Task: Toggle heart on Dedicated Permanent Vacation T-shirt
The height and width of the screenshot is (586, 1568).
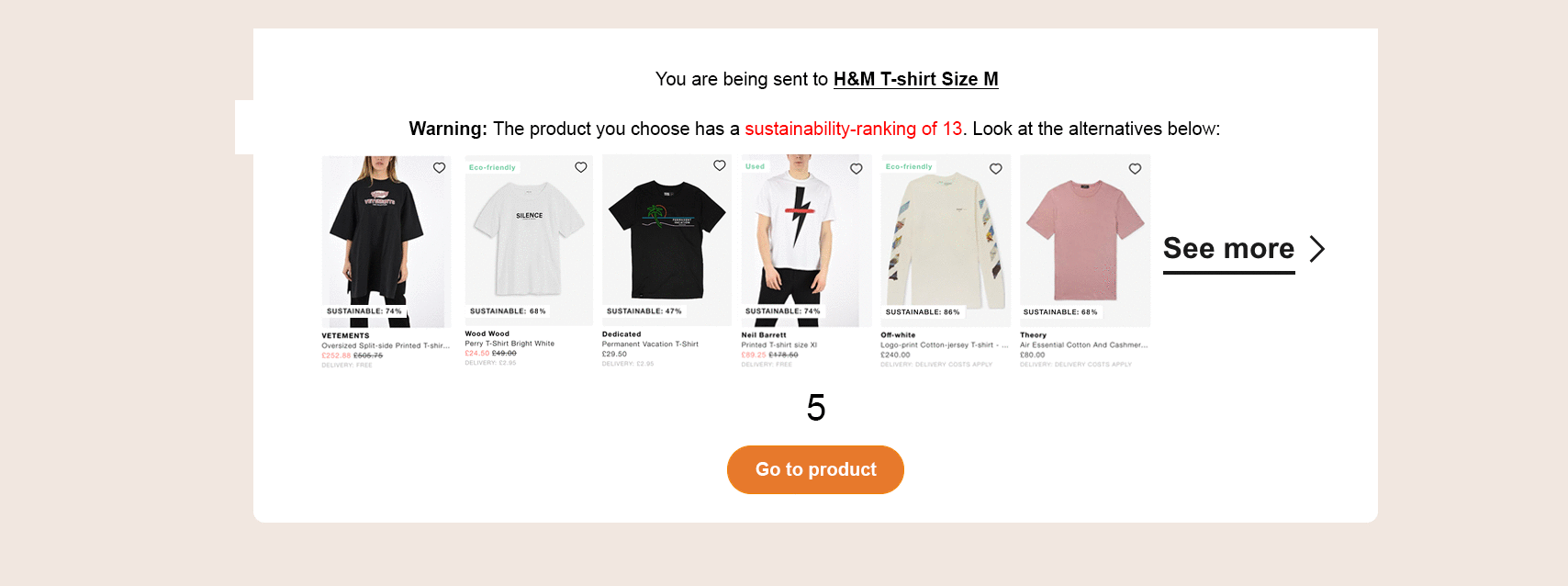Action: (720, 165)
